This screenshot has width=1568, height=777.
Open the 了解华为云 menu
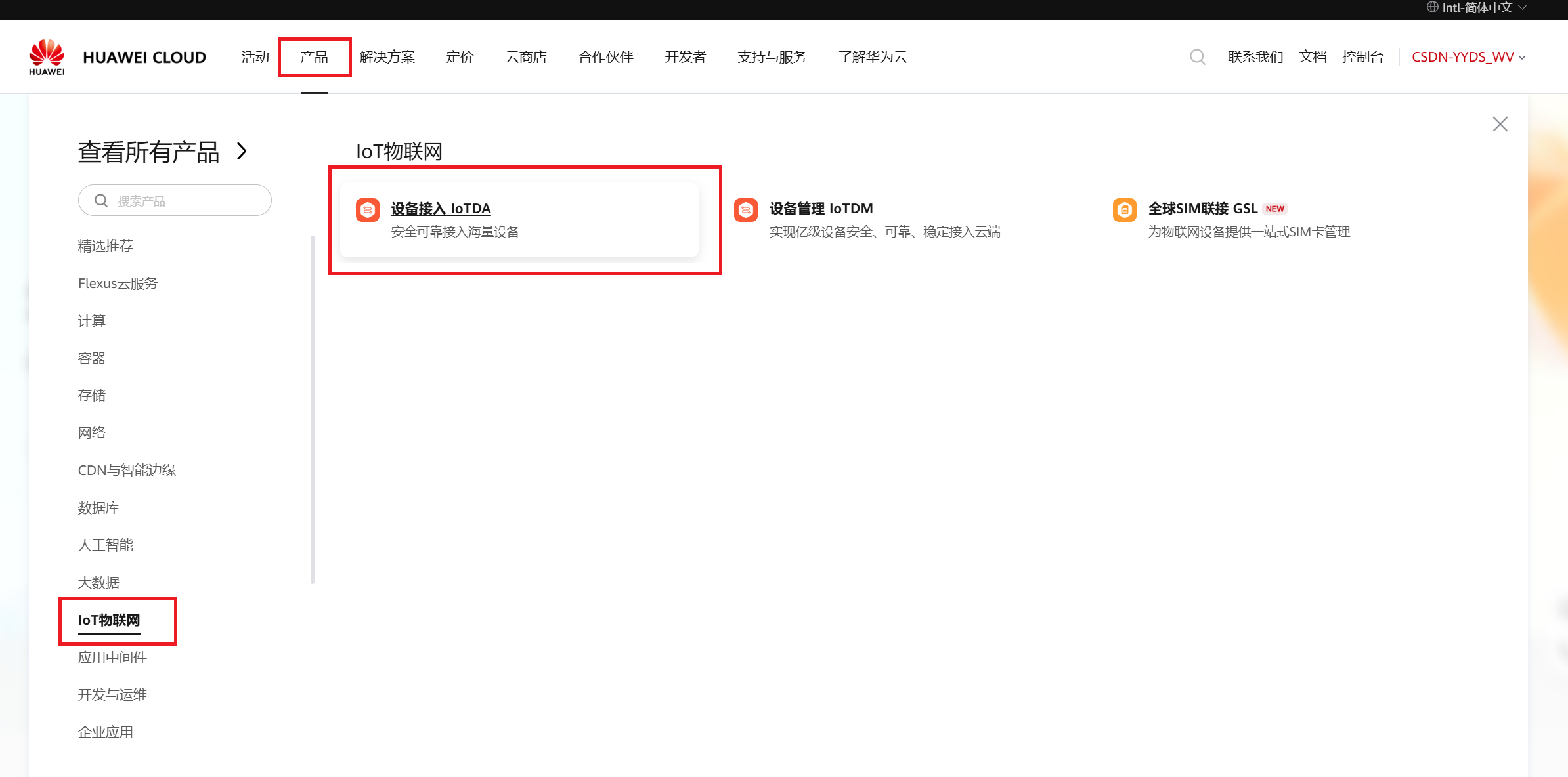click(873, 57)
